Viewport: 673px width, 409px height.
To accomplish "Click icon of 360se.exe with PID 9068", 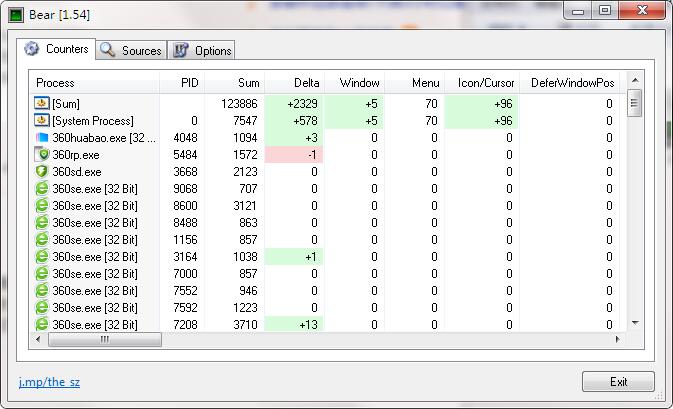I will tap(42, 188).
